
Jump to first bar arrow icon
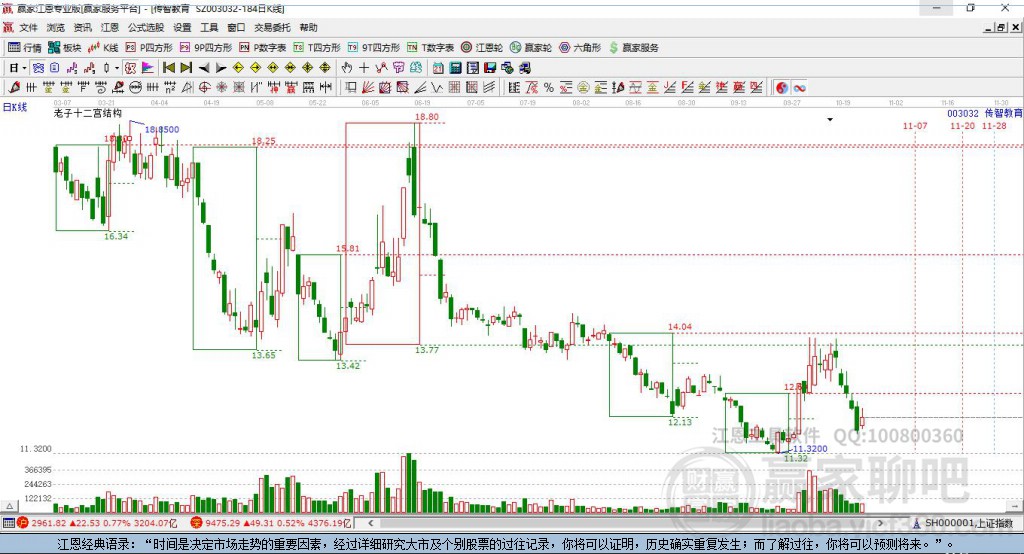point(168,68)
